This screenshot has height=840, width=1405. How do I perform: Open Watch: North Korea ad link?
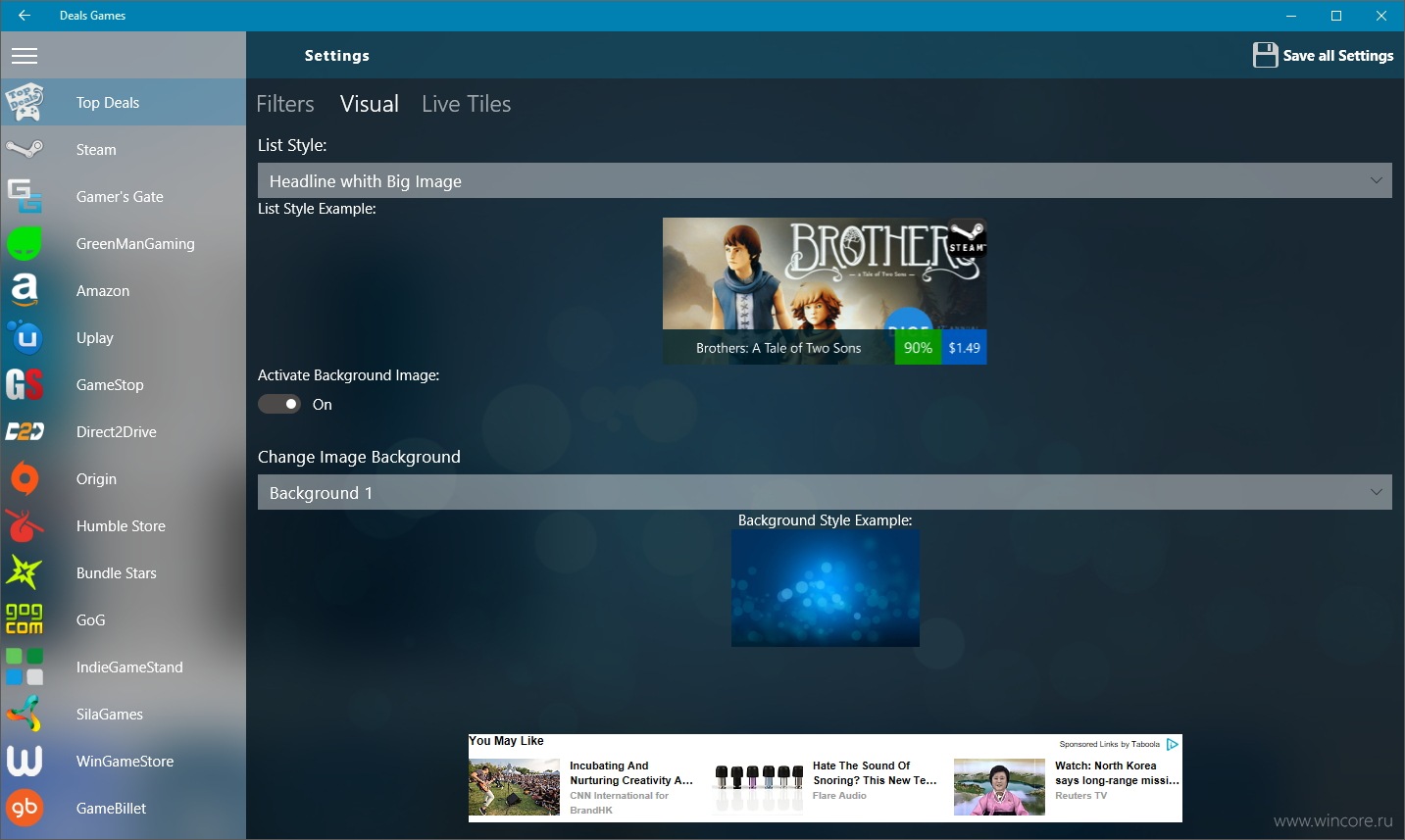pos(1117,773)
